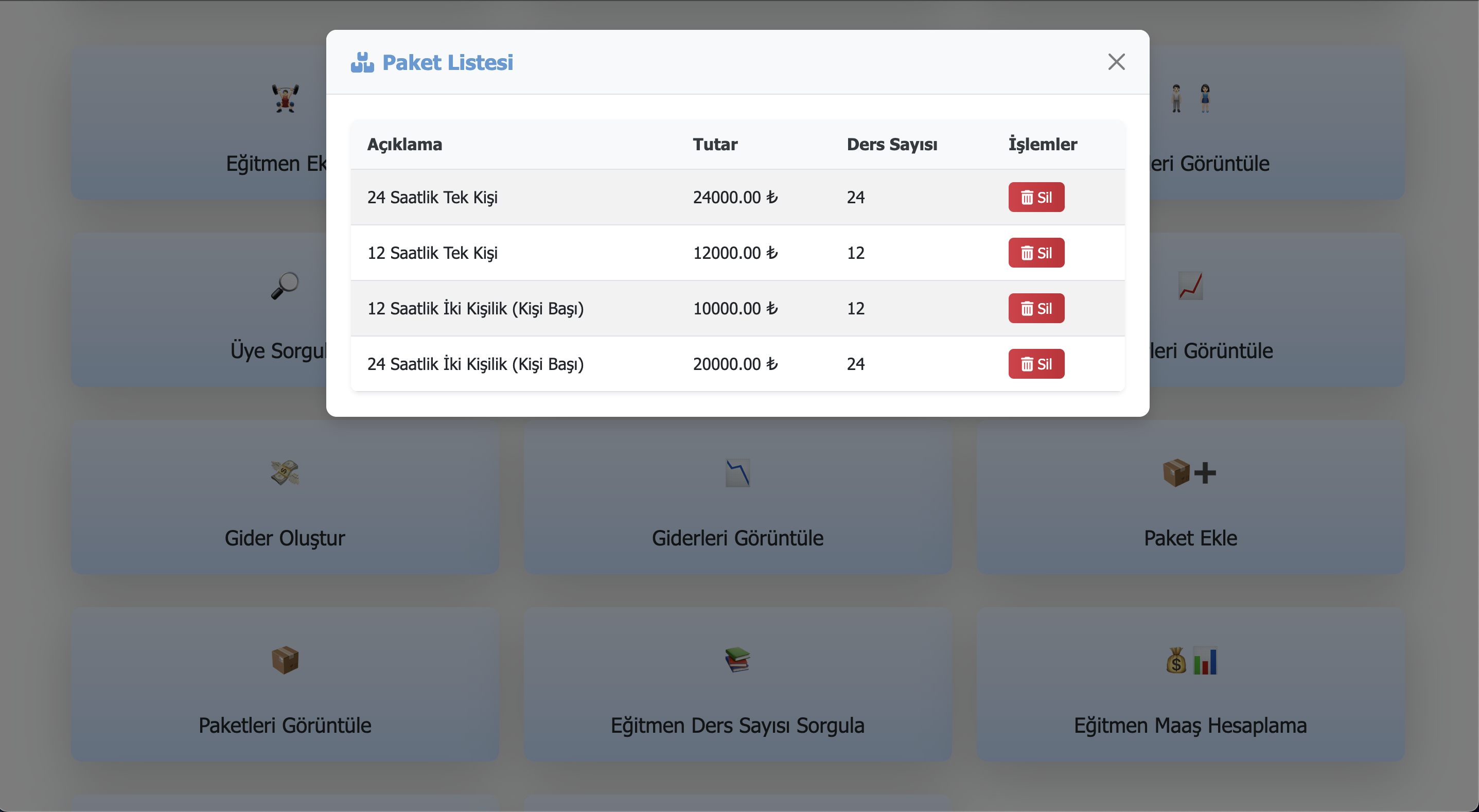Screen dimensions: 1479x812
Task: Click the Paket Listesi title text
Action: 447,62
